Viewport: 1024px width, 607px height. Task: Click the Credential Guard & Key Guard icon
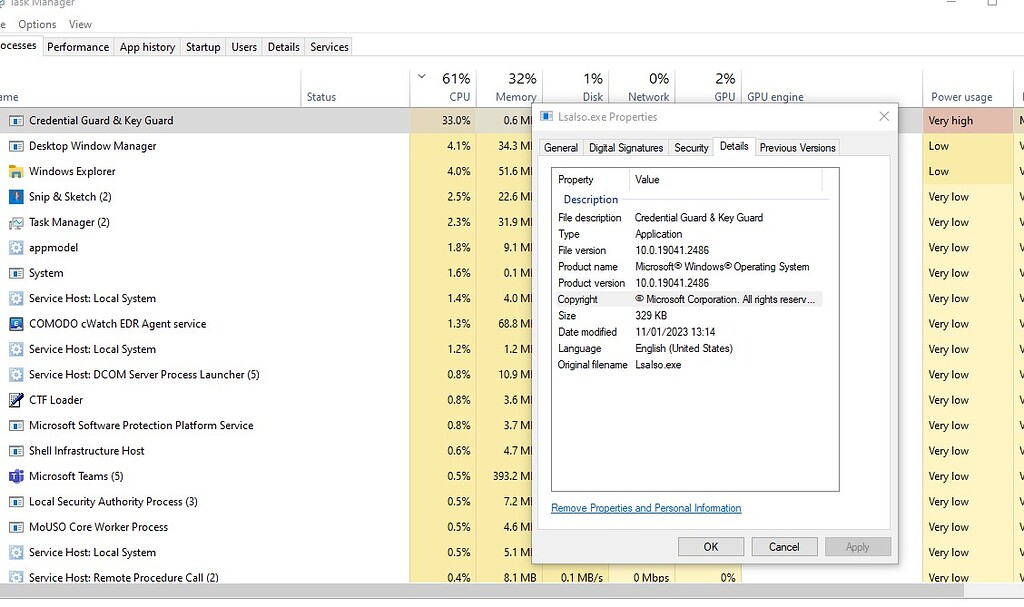[x=17, y=120]
